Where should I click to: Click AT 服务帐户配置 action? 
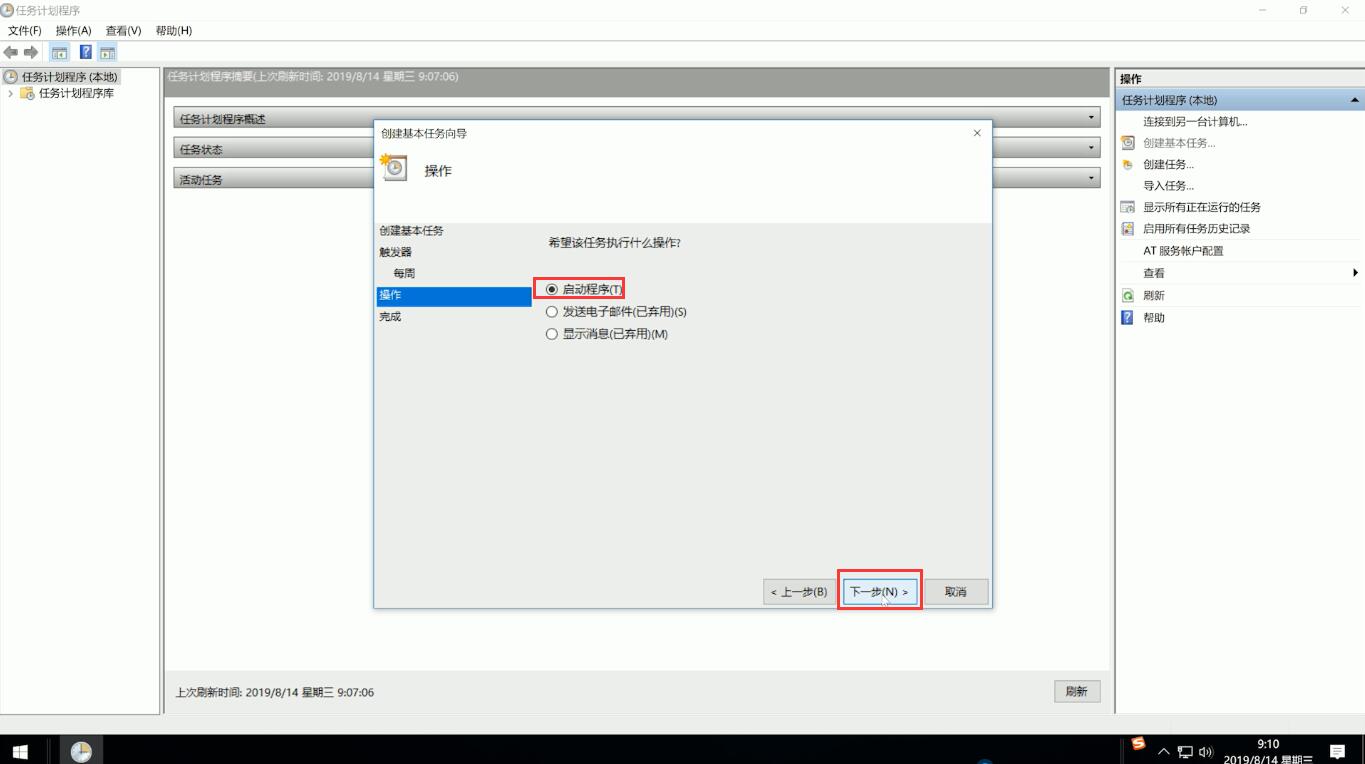tap(1183, 251)
